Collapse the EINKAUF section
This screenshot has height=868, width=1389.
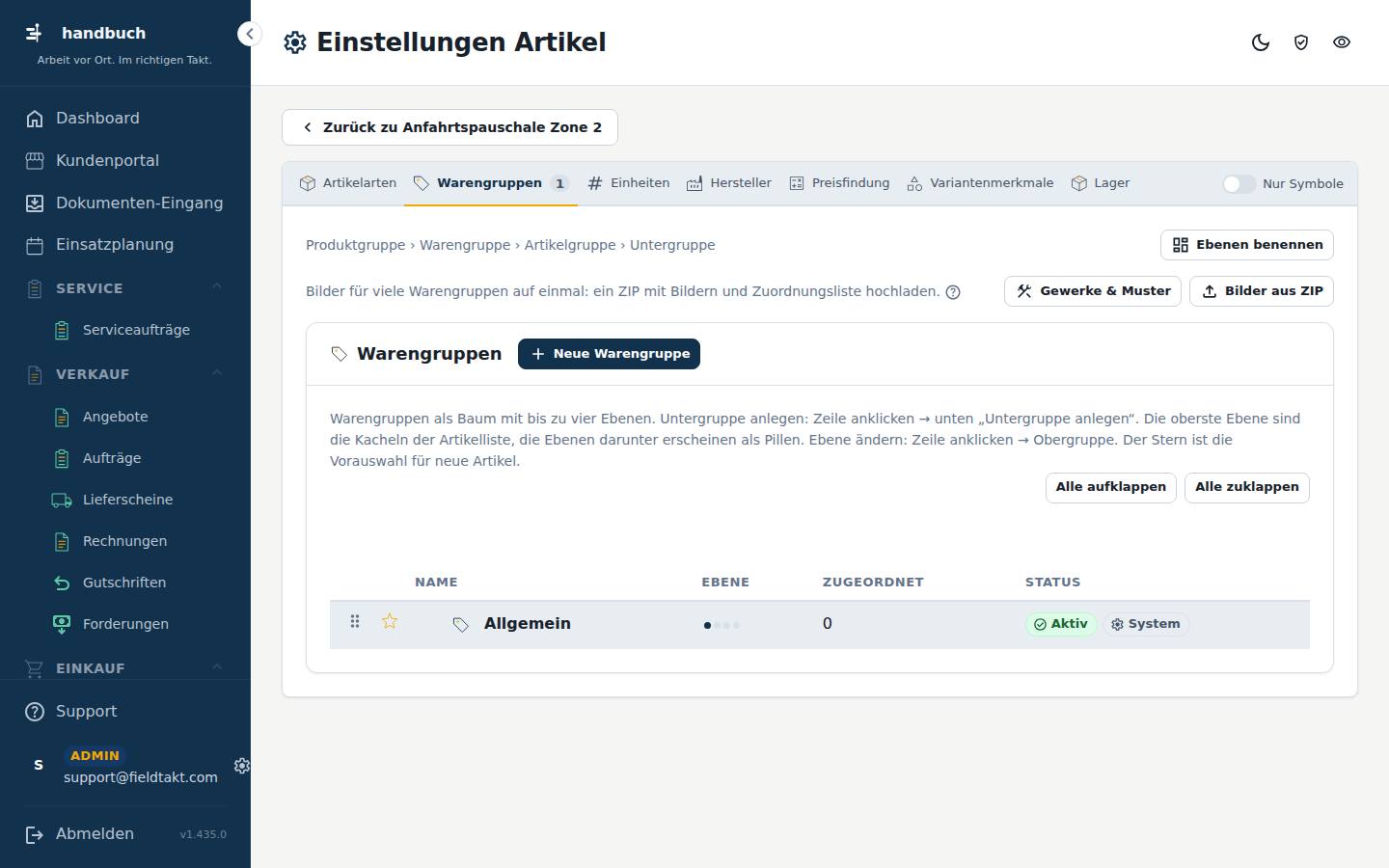click(x=125, y=668)
